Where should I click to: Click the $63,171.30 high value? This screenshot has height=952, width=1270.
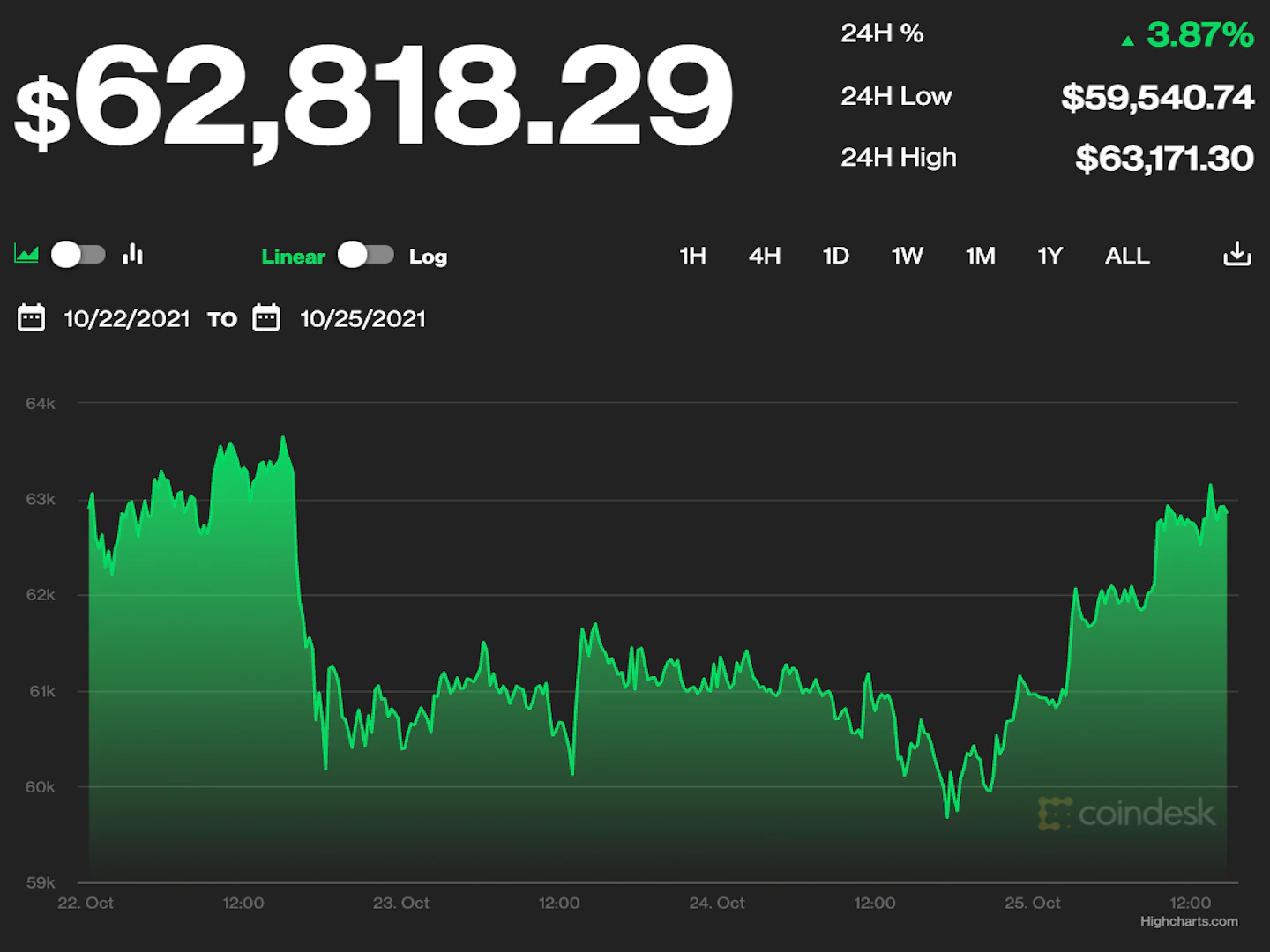(1164, 159)
